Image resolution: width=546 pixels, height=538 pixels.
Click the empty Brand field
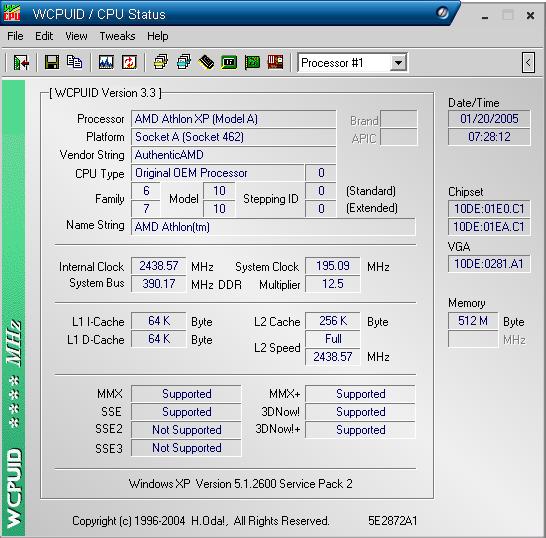(x=399, y=119)
